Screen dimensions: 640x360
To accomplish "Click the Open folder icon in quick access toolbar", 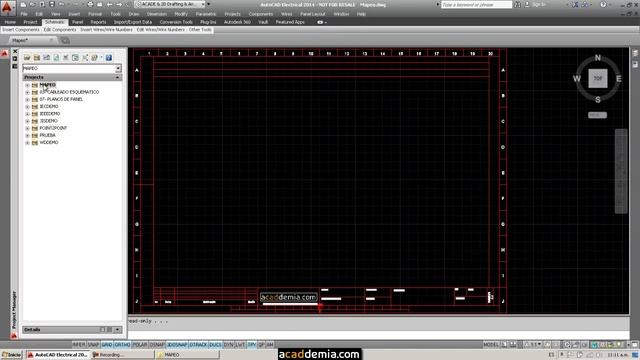I will point(33,4).
